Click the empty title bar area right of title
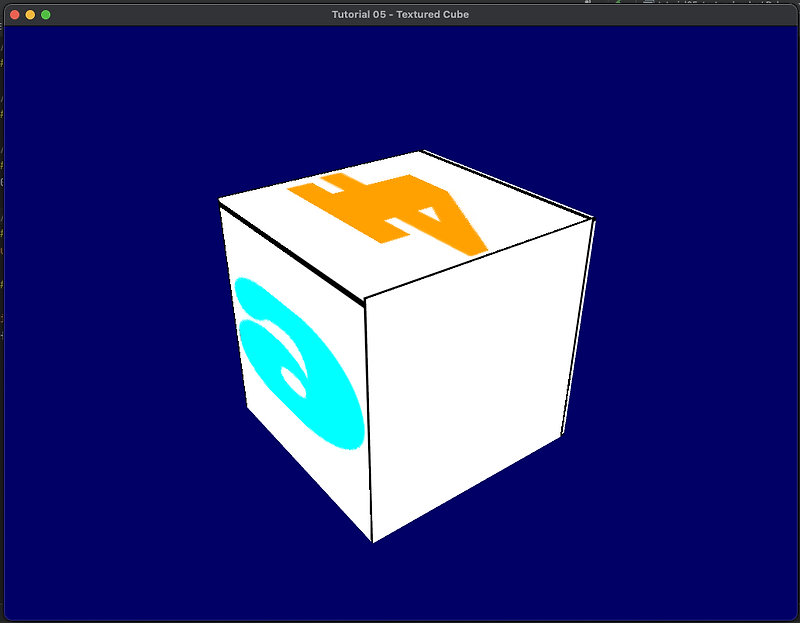Screen dimensions: 800x623 click(620, 14)
